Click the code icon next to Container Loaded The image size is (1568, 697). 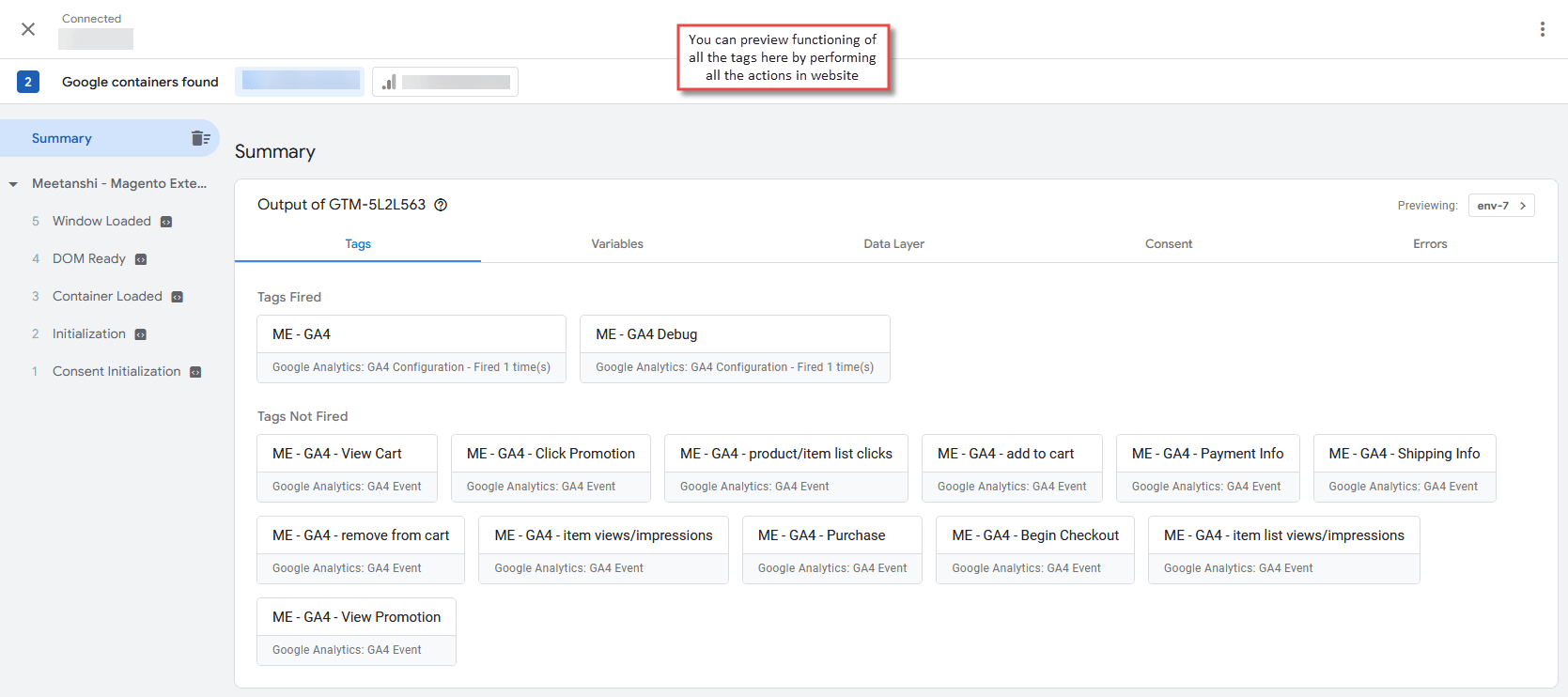tap(177, 297)
